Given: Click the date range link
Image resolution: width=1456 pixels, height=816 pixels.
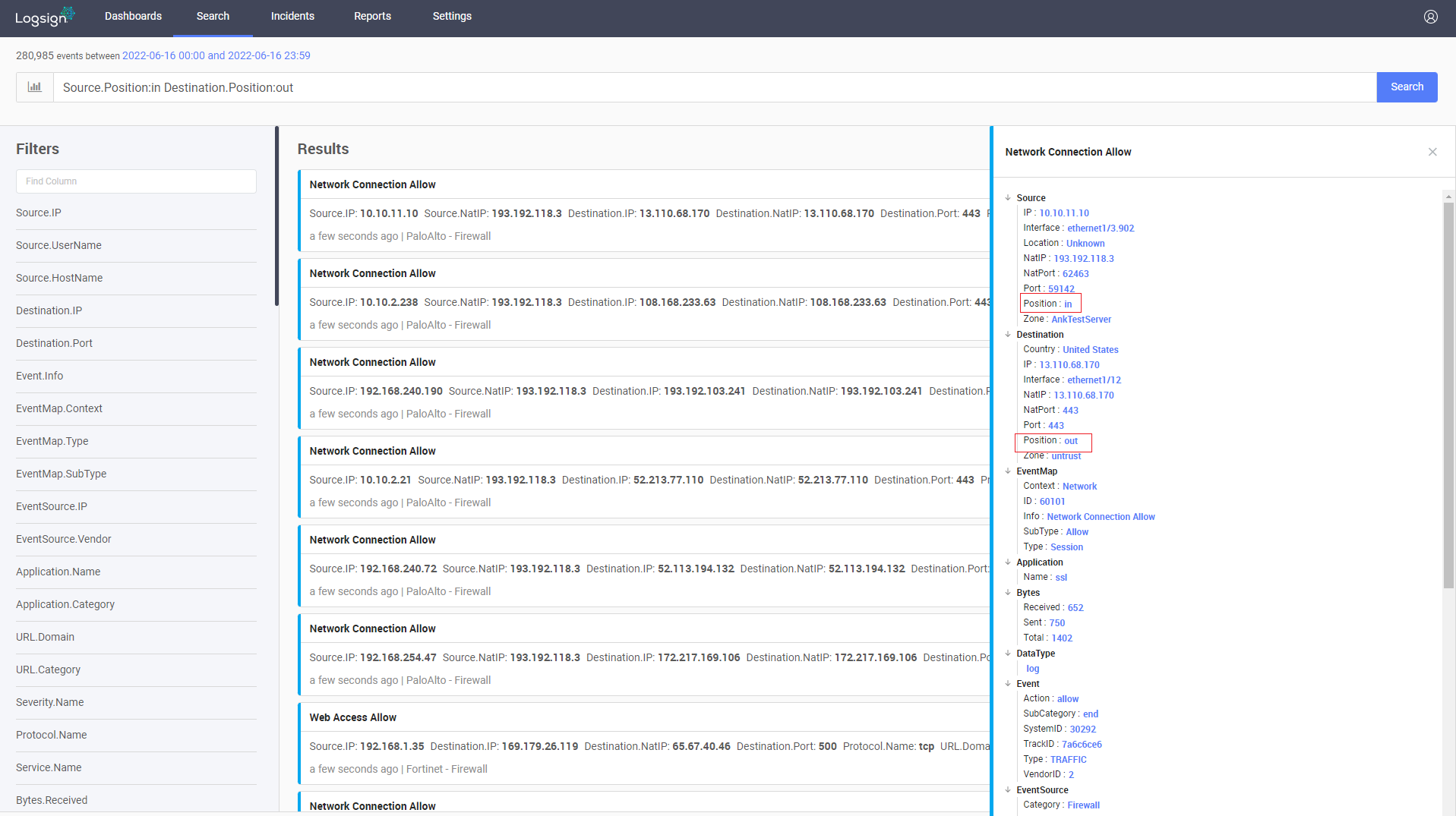Looking at the screenshot, I should [x=216, y=55].
